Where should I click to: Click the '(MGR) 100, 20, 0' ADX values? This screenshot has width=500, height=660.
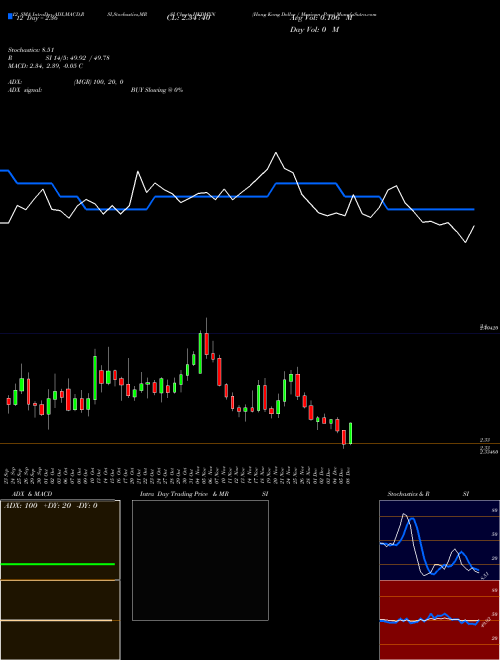[x=98, y=82]
